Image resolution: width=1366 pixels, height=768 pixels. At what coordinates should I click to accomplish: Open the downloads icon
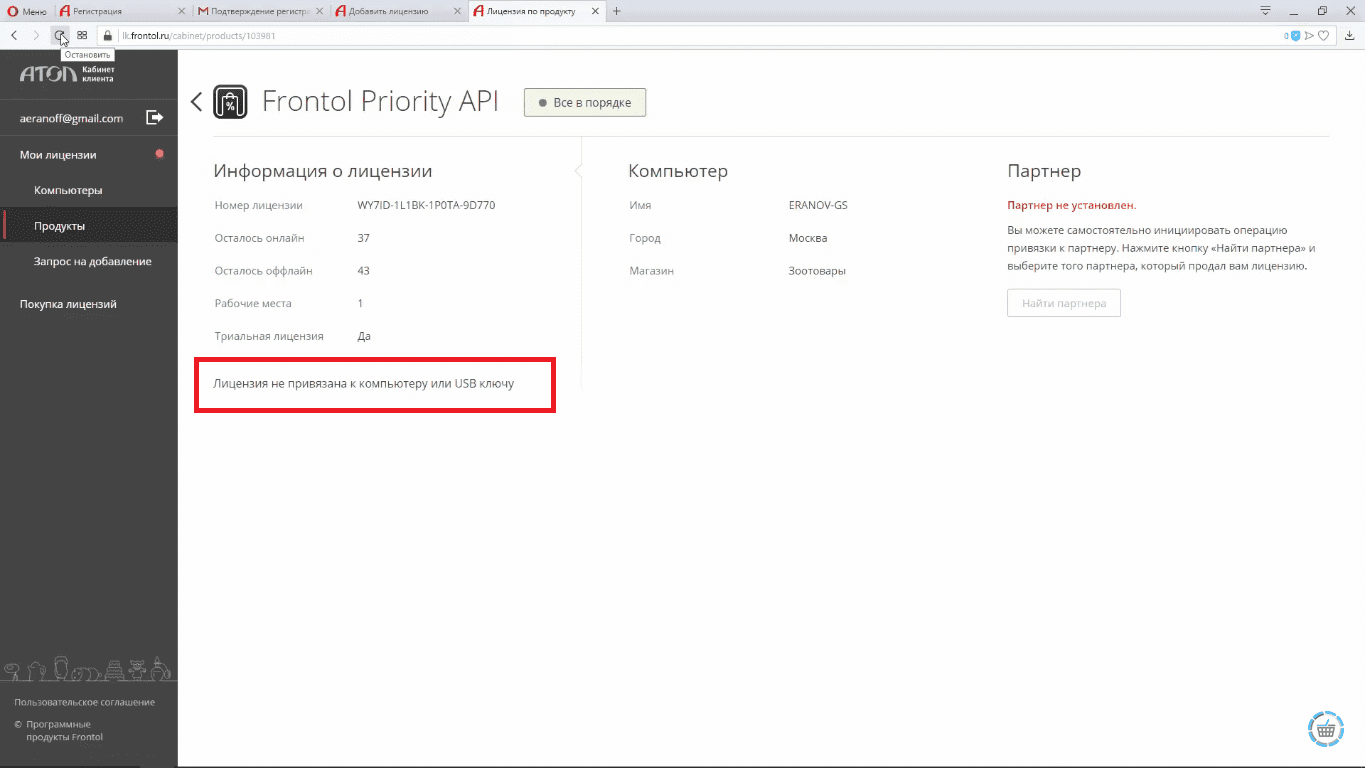[x=1349, y=35]
